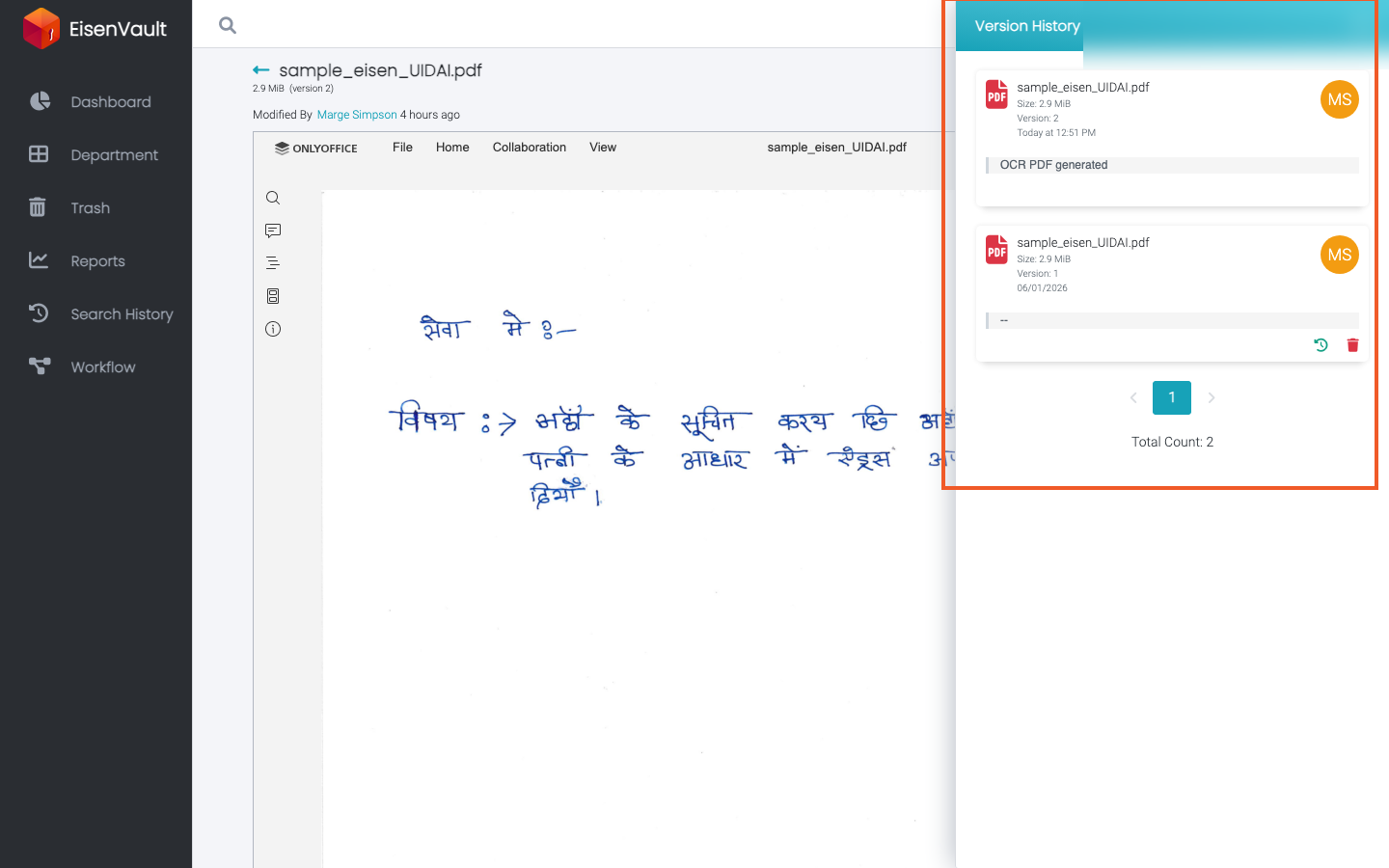
Task: Open Trash in sidebar
Action: (90, 208)
